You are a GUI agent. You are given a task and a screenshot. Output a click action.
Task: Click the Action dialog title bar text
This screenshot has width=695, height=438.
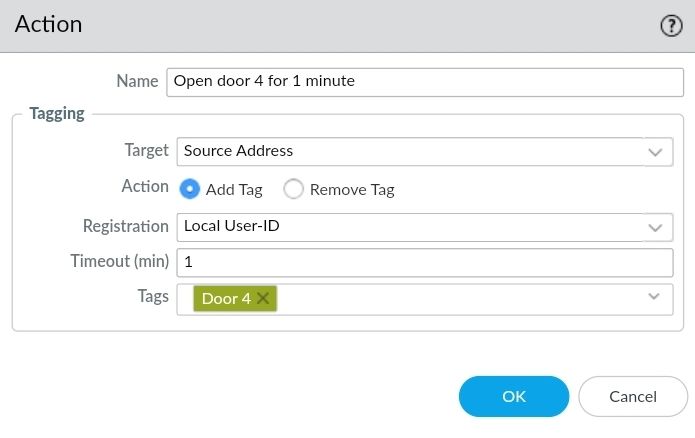click(49, 24)
